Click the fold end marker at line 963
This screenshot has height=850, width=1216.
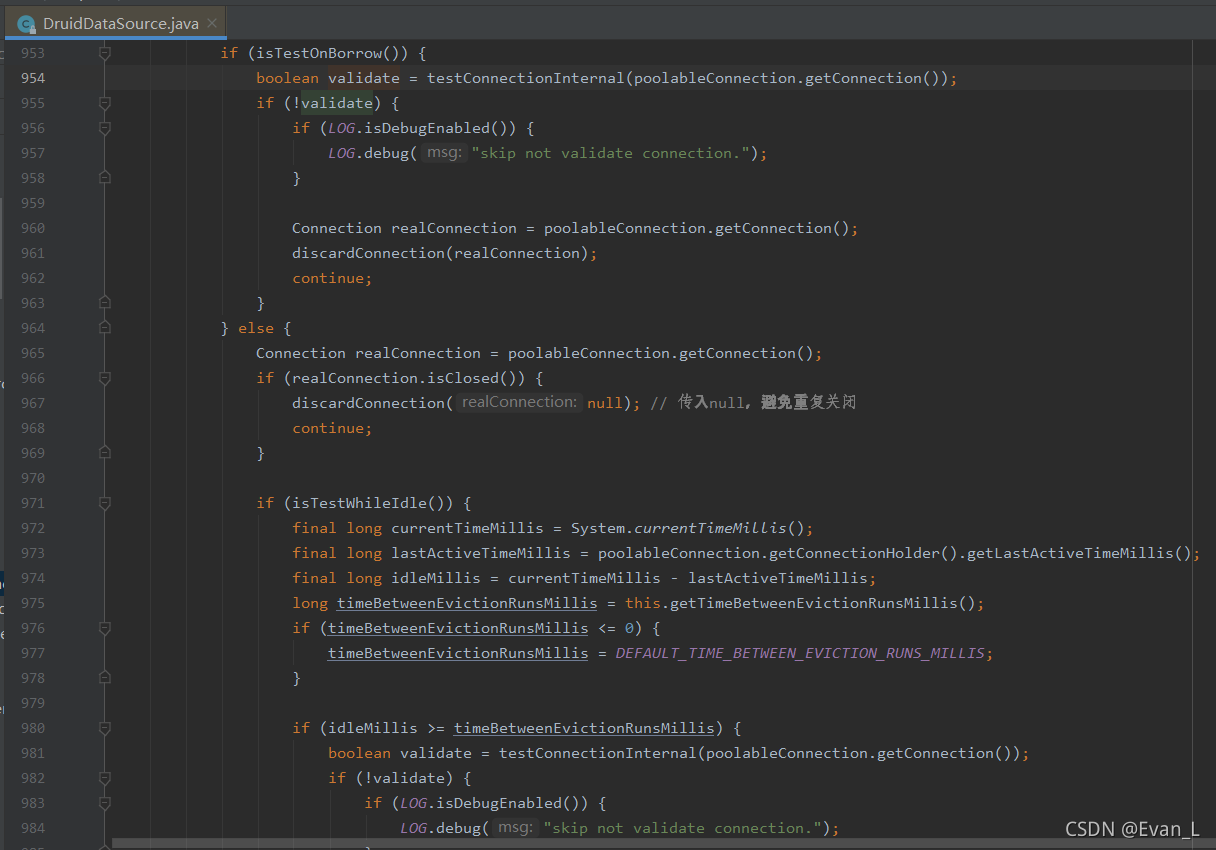click(105, 303)
